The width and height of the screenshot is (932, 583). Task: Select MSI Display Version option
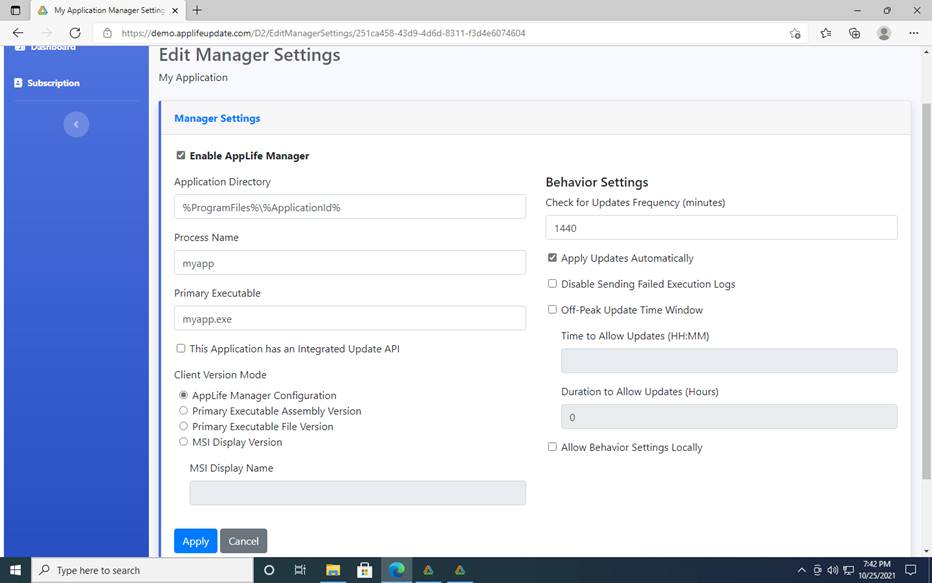point(183,442)
